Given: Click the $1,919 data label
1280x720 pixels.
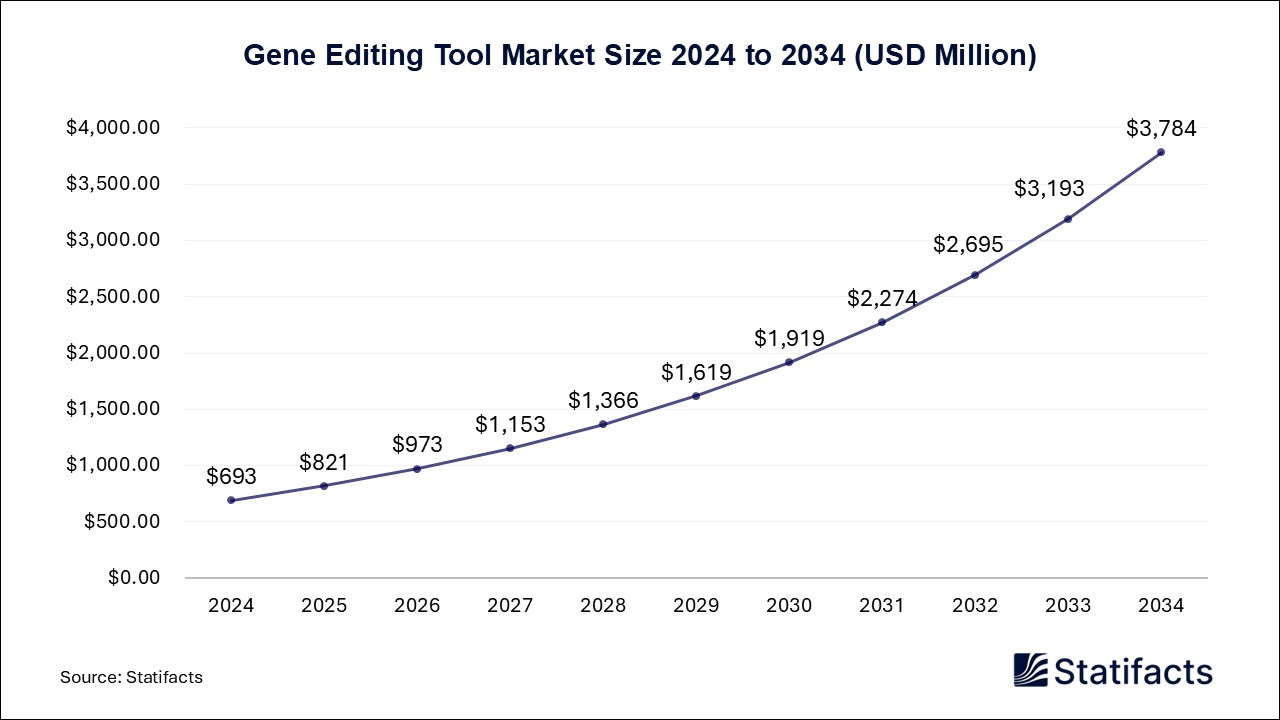Looking at the screenshot, I should pyautogui.click(x=789, y=338).
